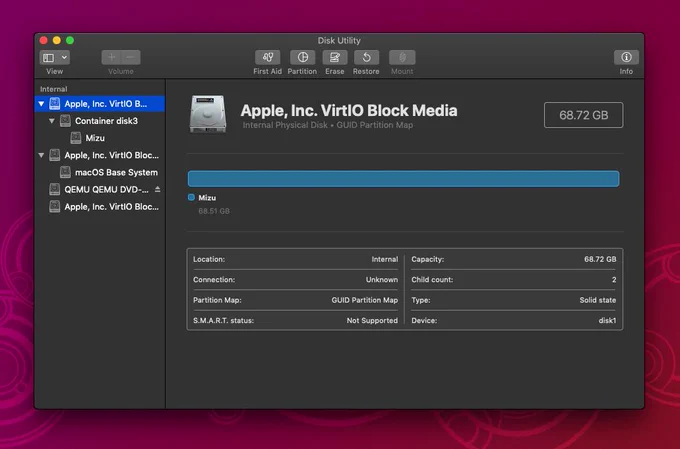Click the macOS Base System drive icon
Screen dimensions: 680x449
click(x=65, y=172)
